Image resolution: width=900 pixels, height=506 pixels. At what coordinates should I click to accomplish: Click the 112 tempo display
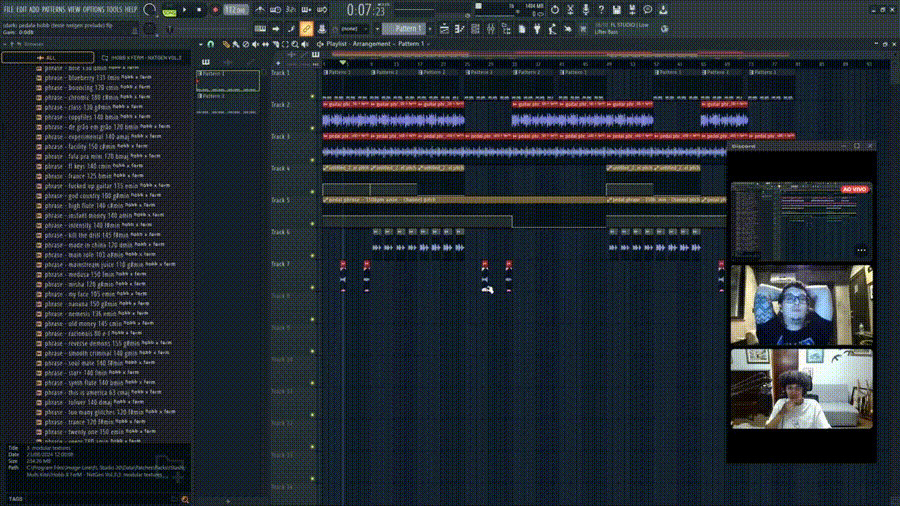(236, 10)
